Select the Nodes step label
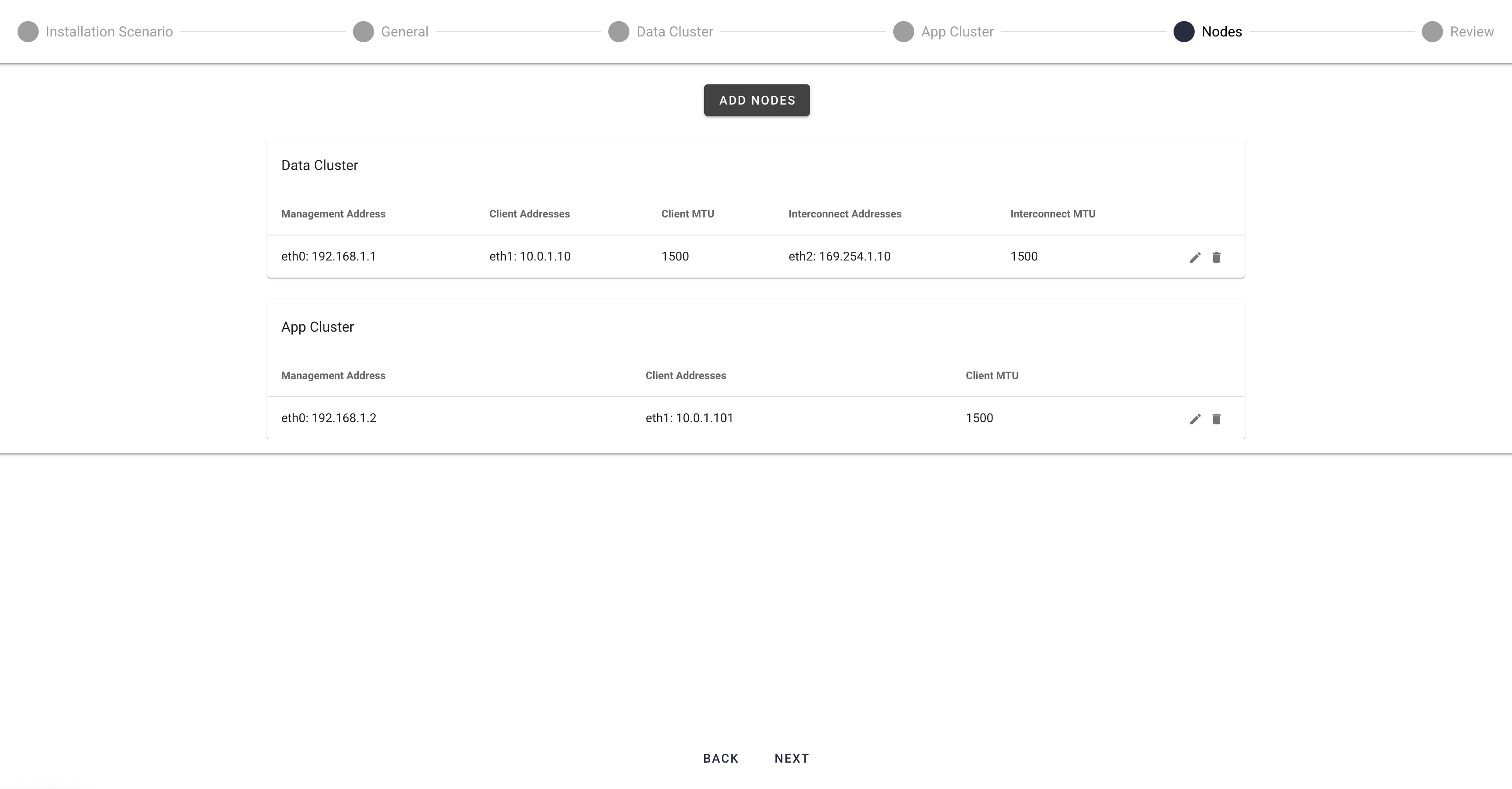The width and height of the screenshot is (1512, 789). 1221,32
